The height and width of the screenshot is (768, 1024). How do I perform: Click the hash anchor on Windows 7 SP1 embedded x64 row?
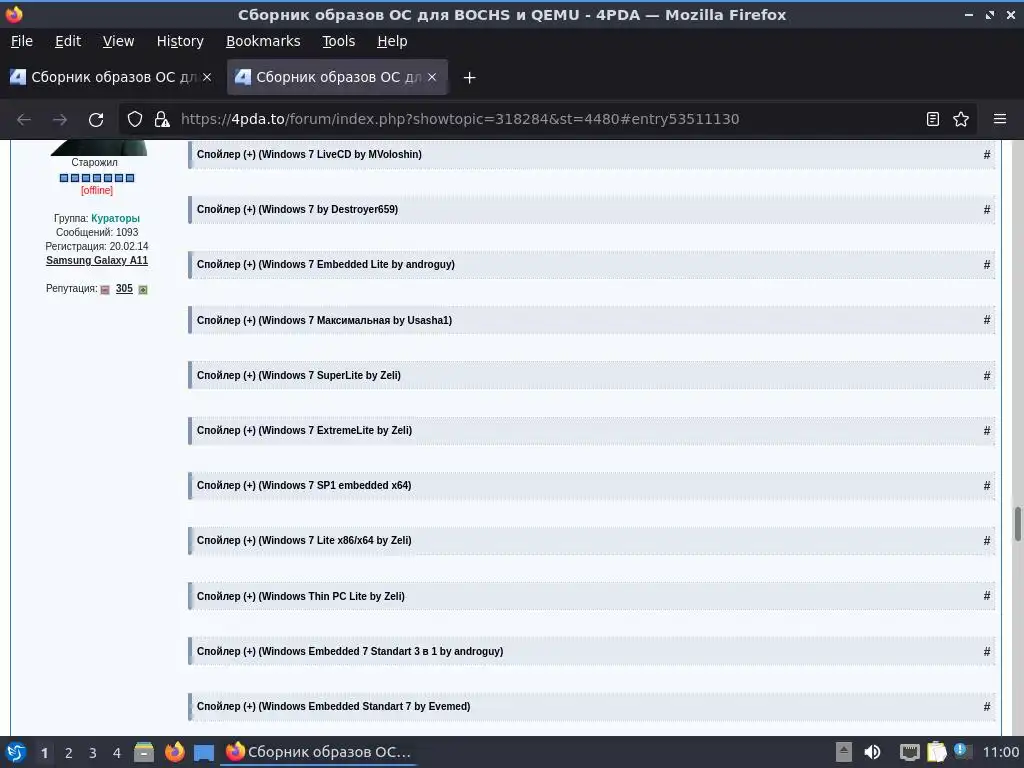[x=987, y=485]
